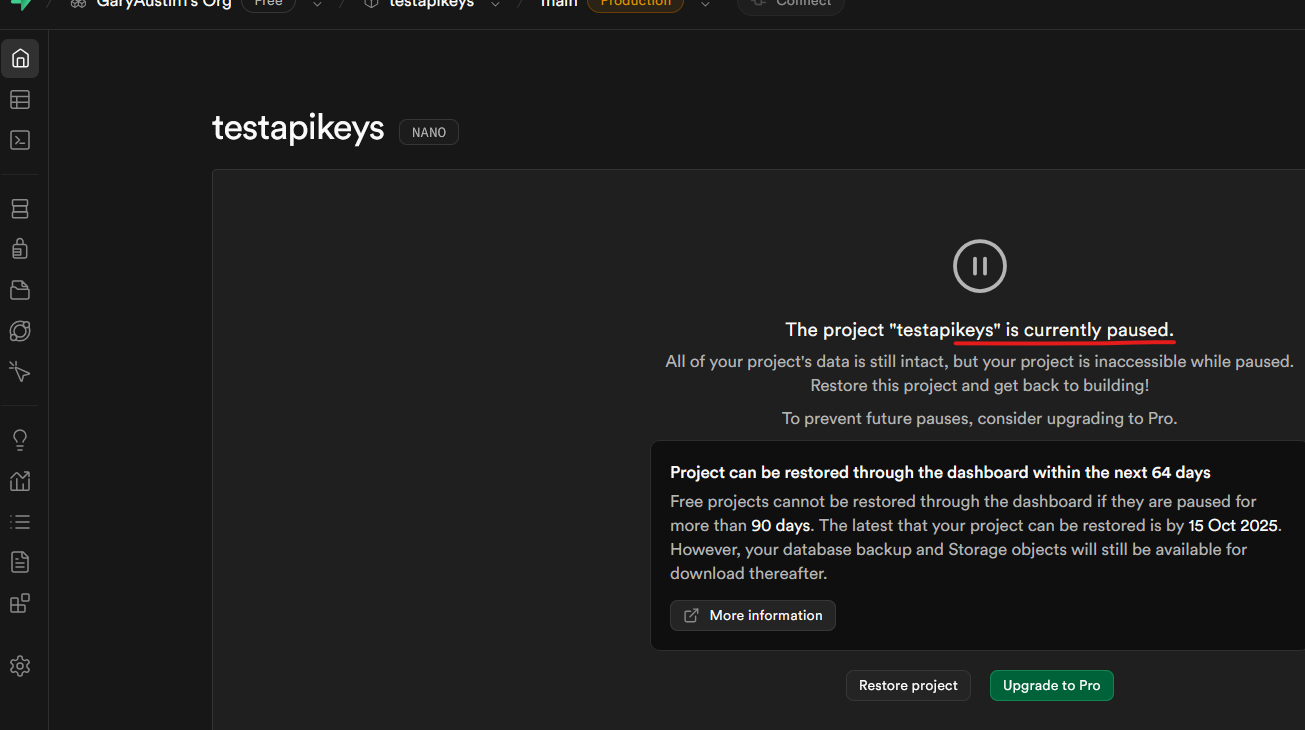Open the SQL Editor terminal icon
The width and height of the screenshot is (1305, 730).
tap(20, 140)
